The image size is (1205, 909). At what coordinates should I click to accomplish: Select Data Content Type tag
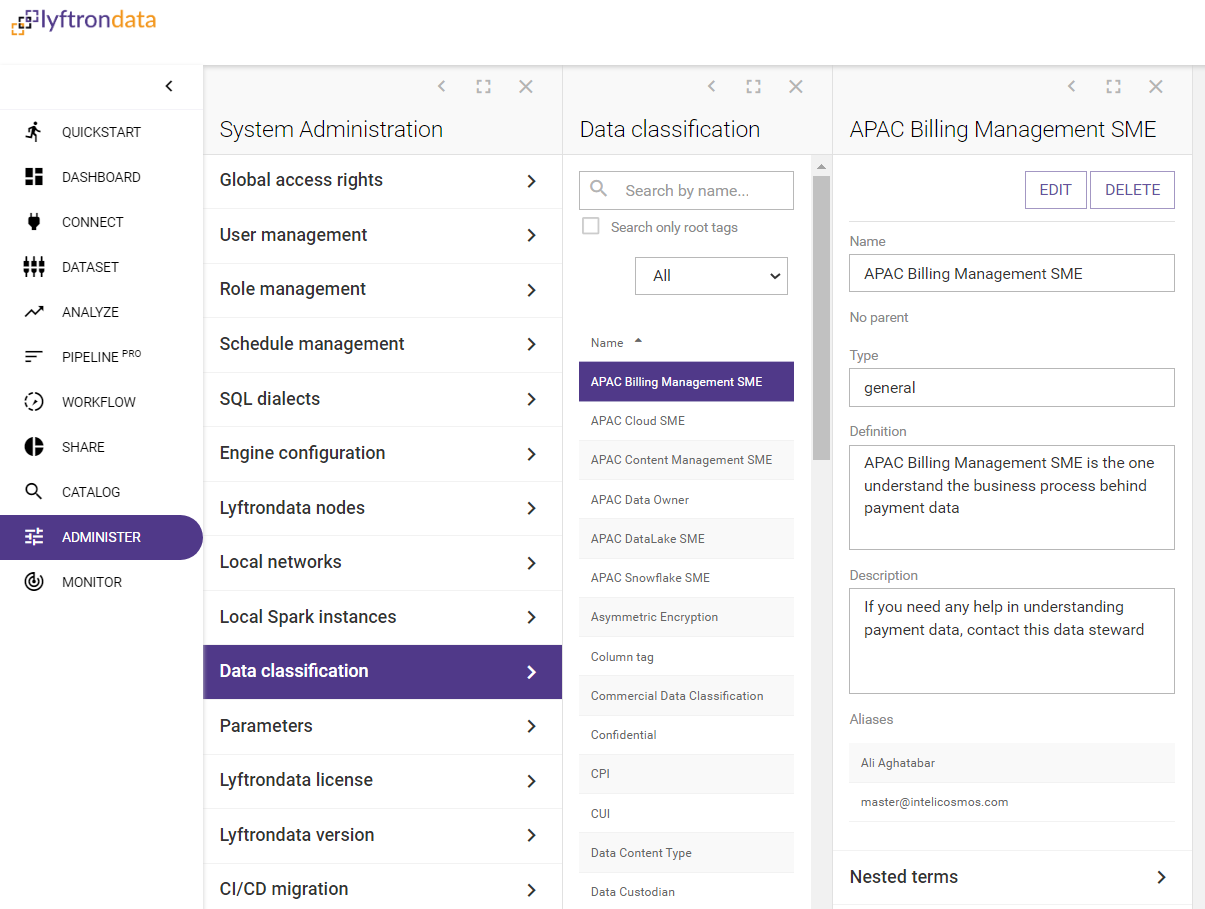[686, 853]
